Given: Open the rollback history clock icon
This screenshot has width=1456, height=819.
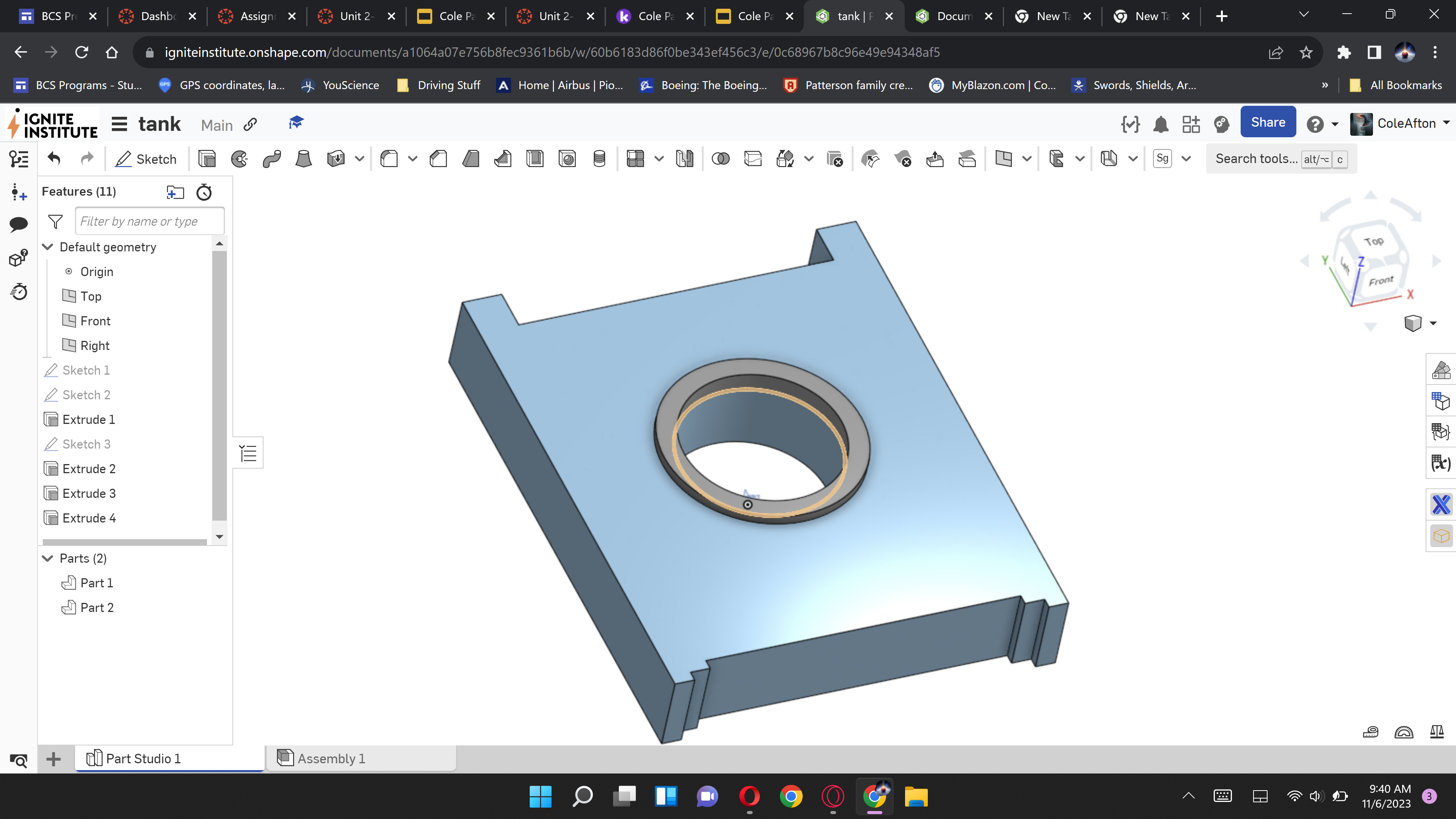Looking at the screenshot, I should [x=204, y=192].
